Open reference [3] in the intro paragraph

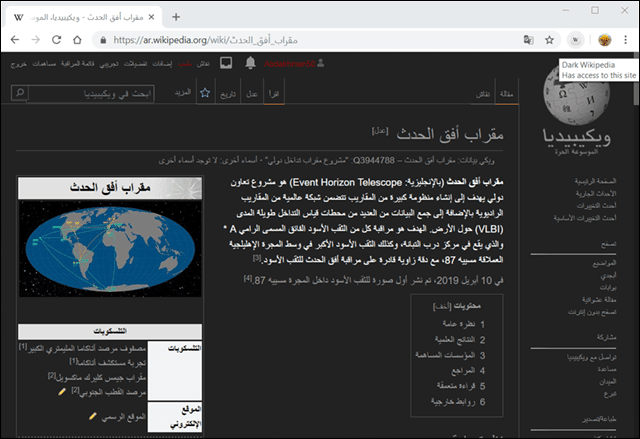click(x=257, y=258)
